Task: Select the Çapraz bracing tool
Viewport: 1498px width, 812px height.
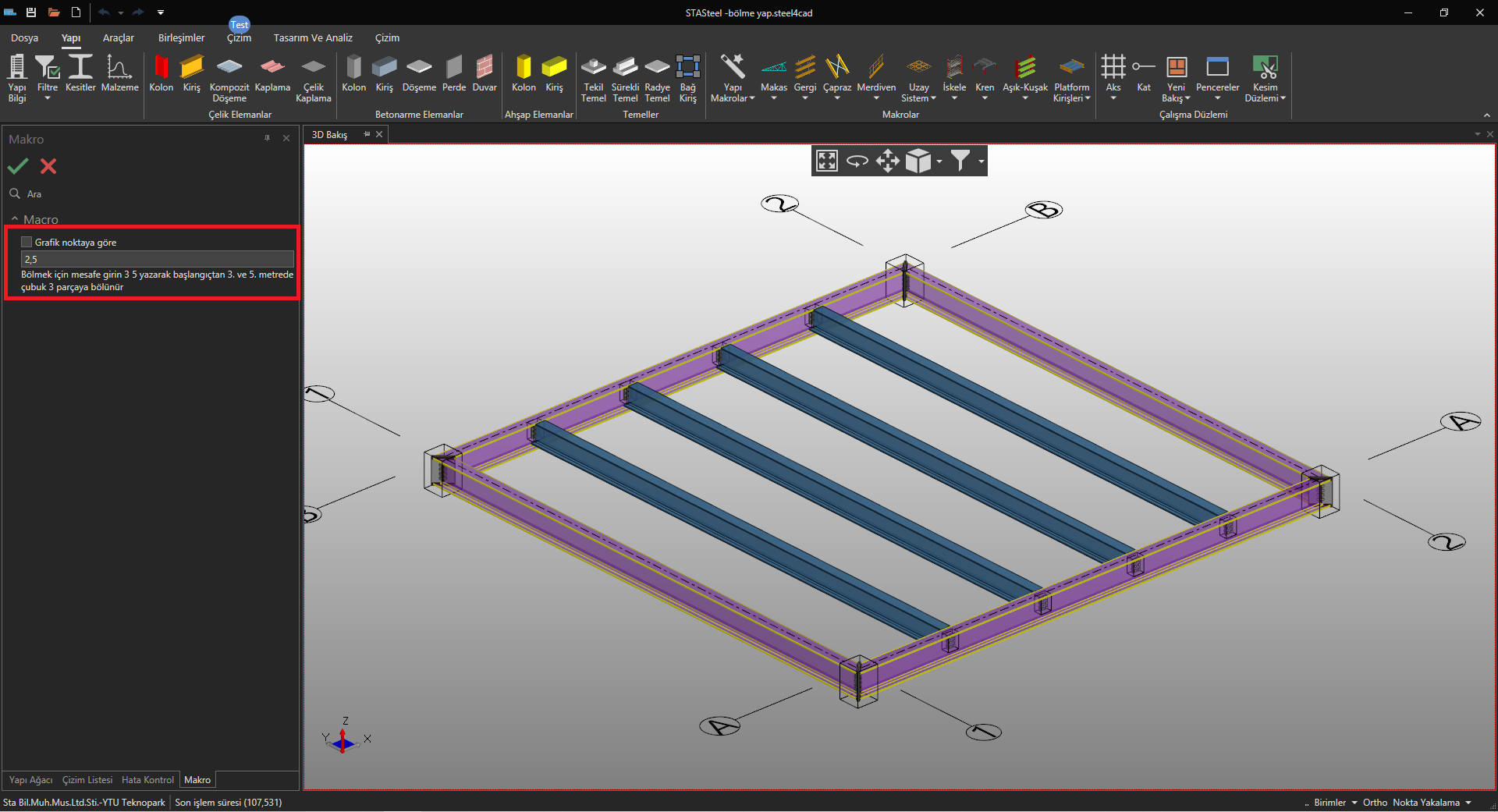Action: (836, 76)
